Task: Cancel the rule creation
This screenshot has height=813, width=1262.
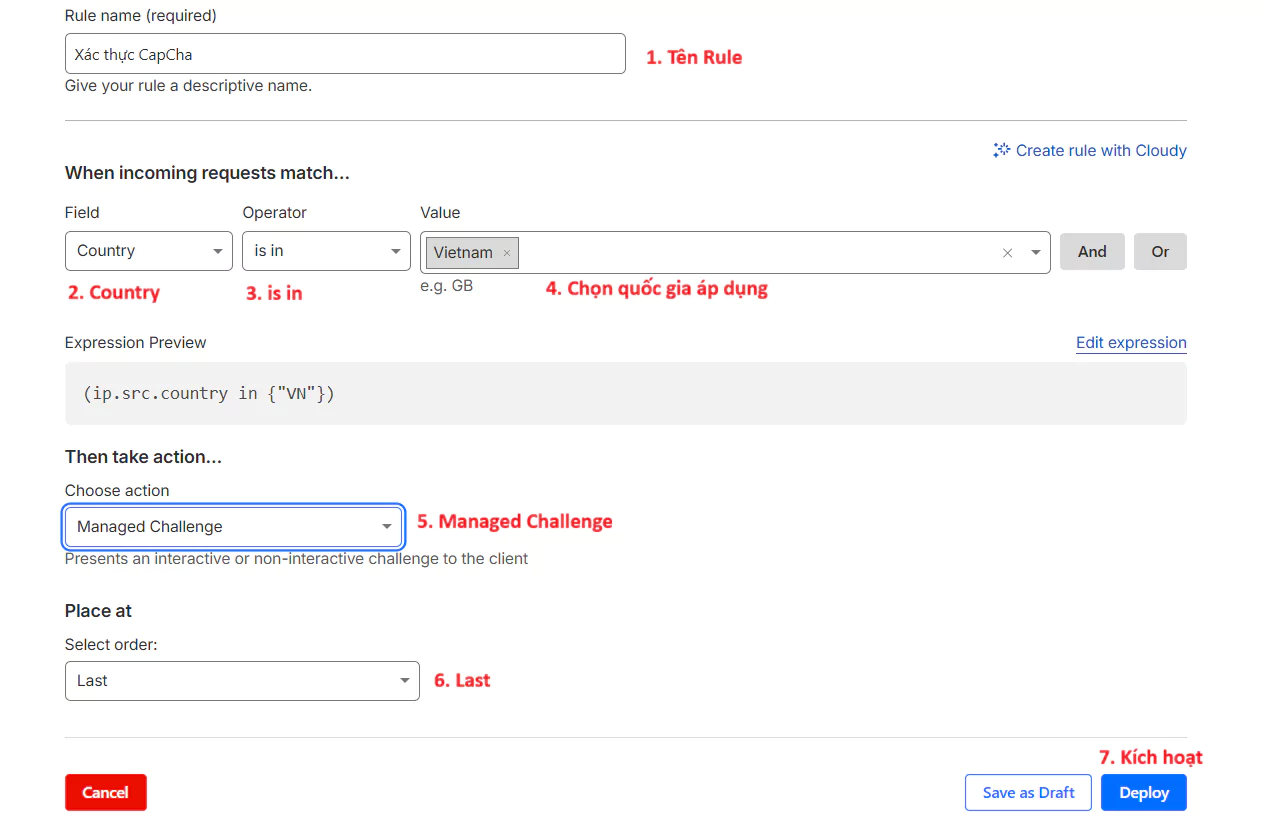Action: click(x=105, y=792)
